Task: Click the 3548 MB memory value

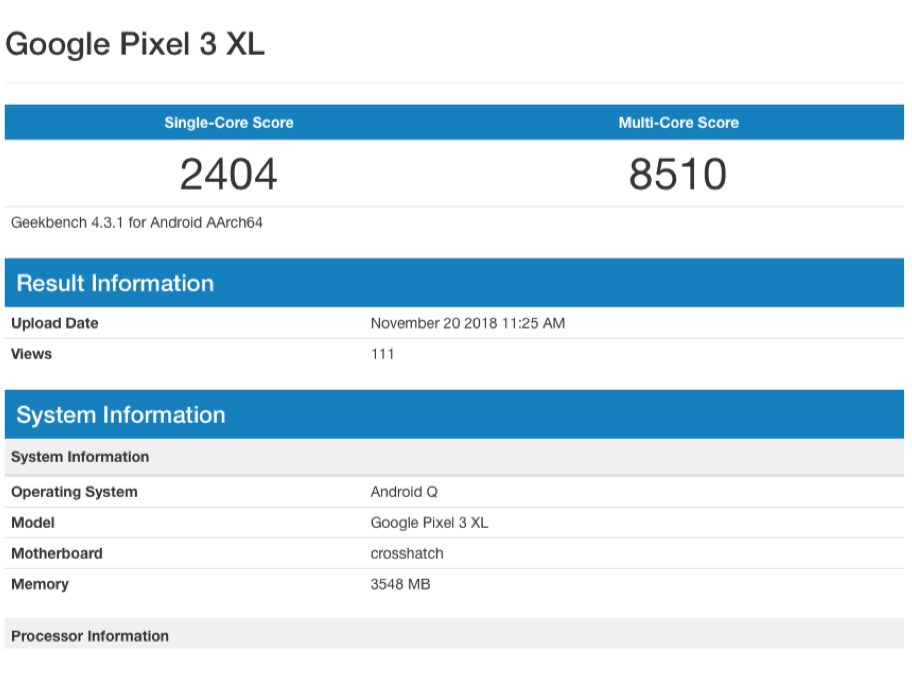Action: point(400,584)
